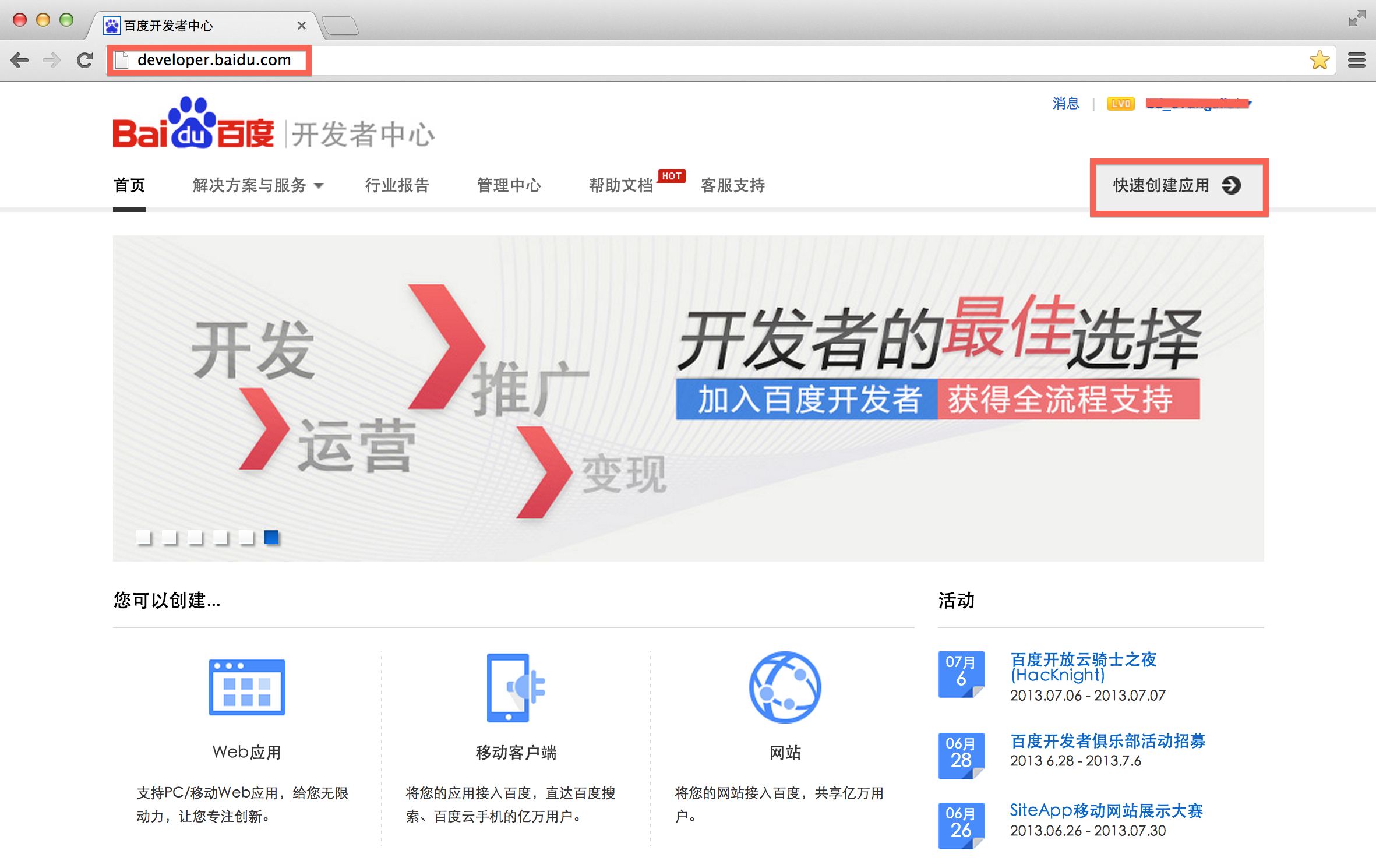Open the Chrome hamburger menu icon
The image size is (1376, 868).
pos(1356,60)
